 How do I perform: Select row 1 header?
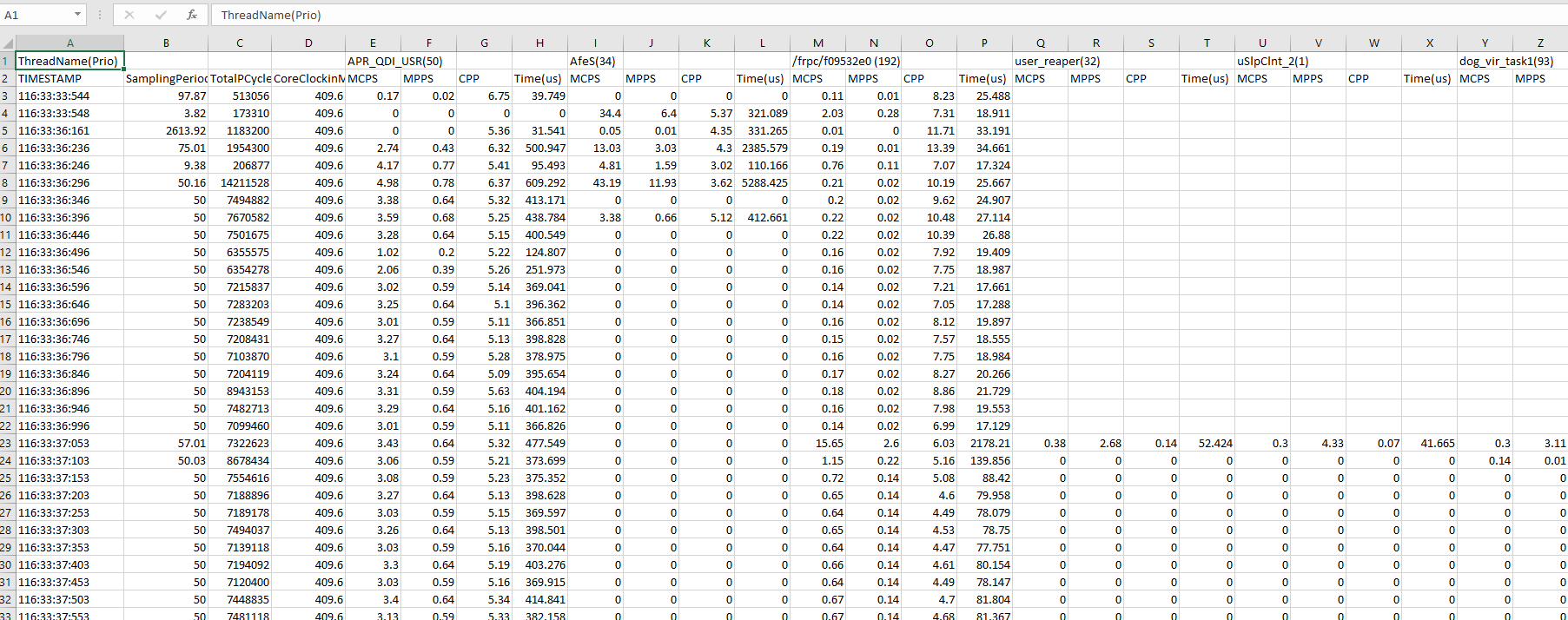7,61
